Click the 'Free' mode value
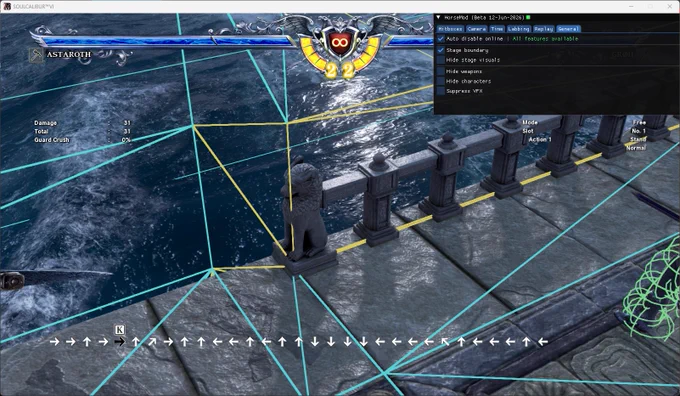 tap(639, 123)
